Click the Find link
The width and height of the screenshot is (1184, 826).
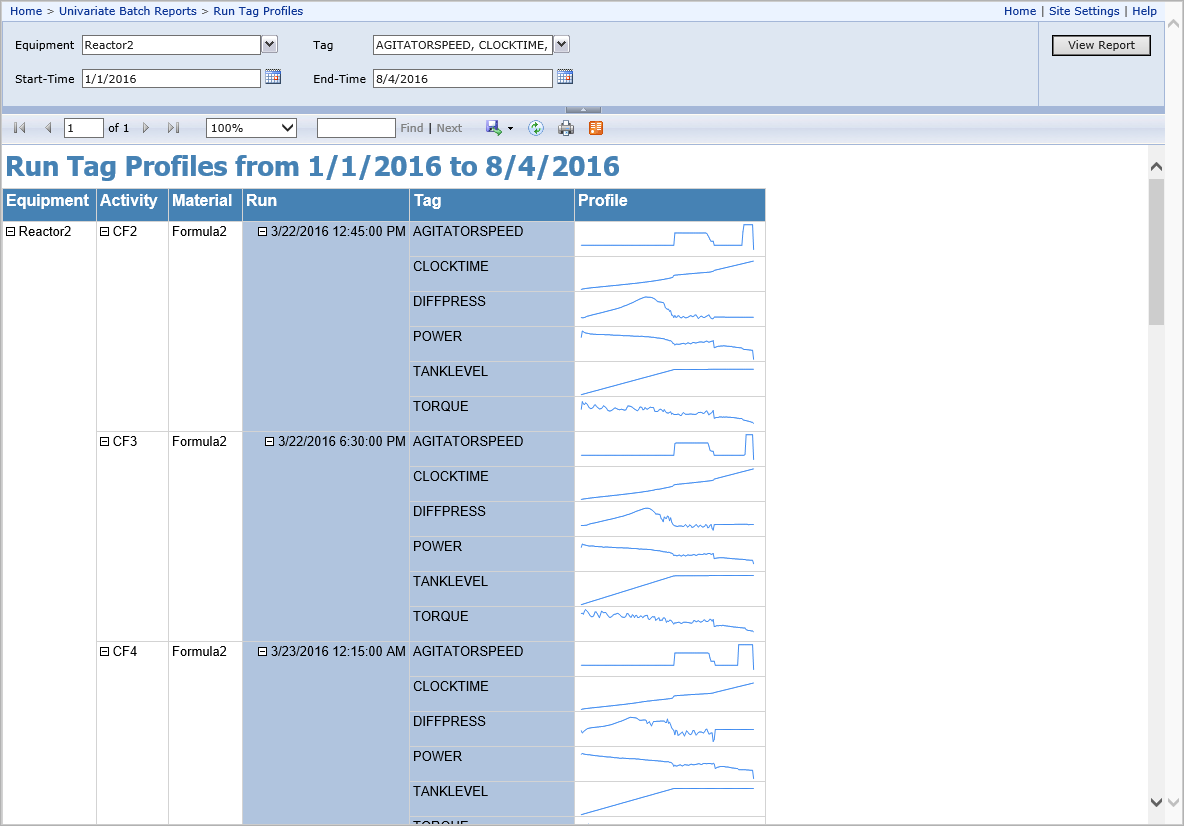(x=412, y=128)
